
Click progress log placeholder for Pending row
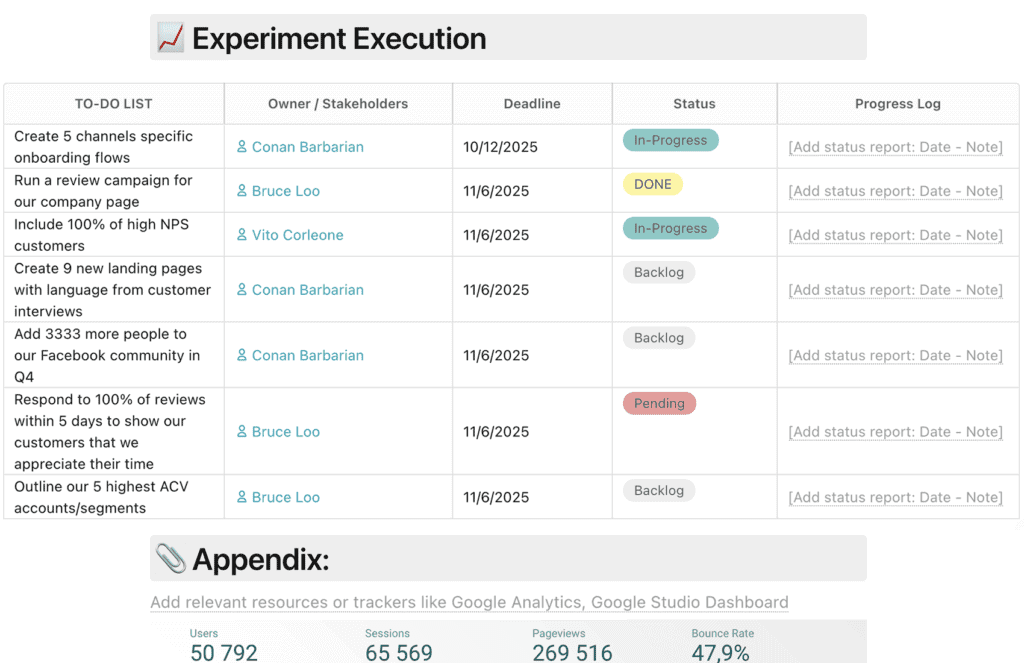(x=895, y=432)
